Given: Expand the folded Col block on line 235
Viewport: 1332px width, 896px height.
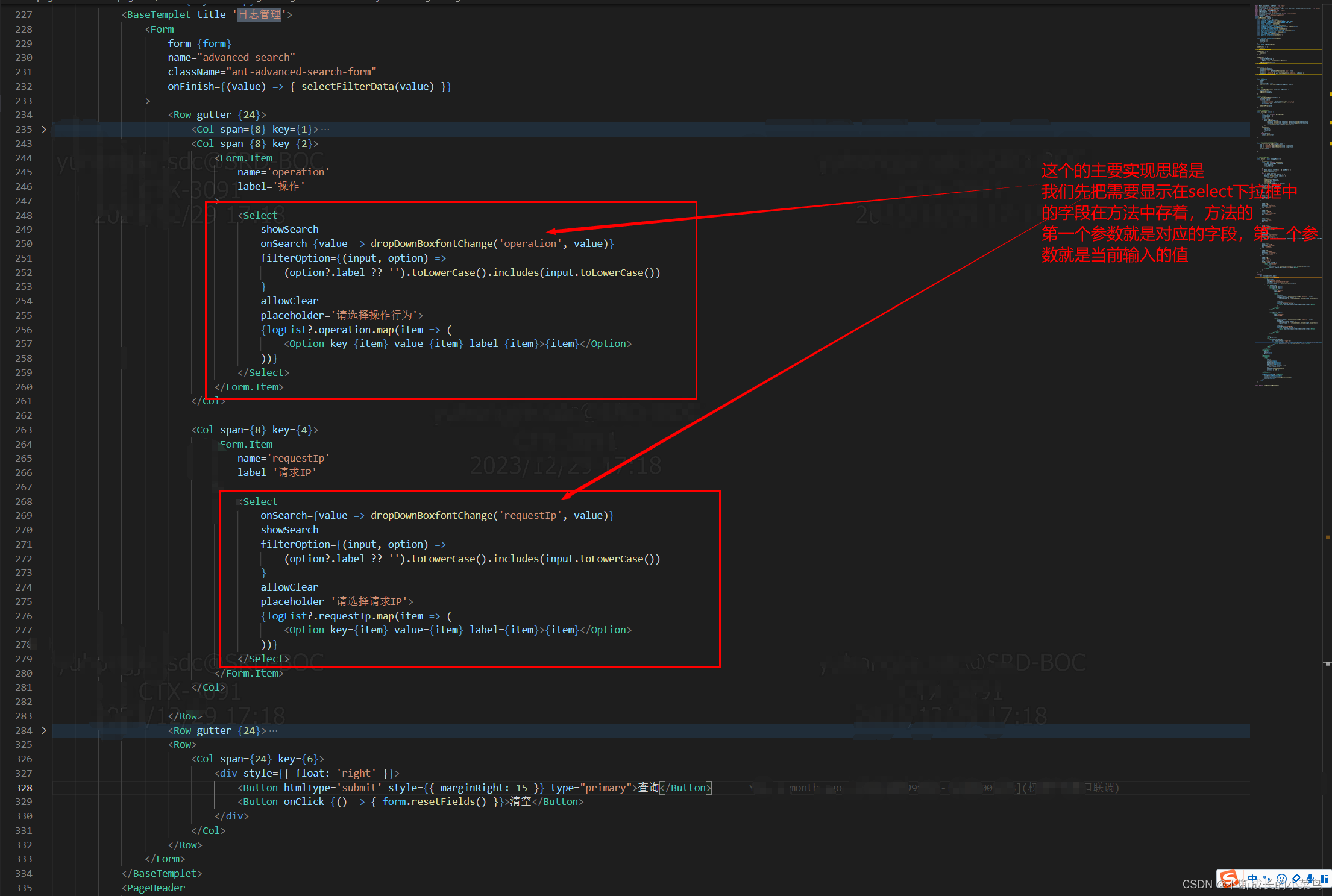Looking at the screenshot, I should pos(43,130).
